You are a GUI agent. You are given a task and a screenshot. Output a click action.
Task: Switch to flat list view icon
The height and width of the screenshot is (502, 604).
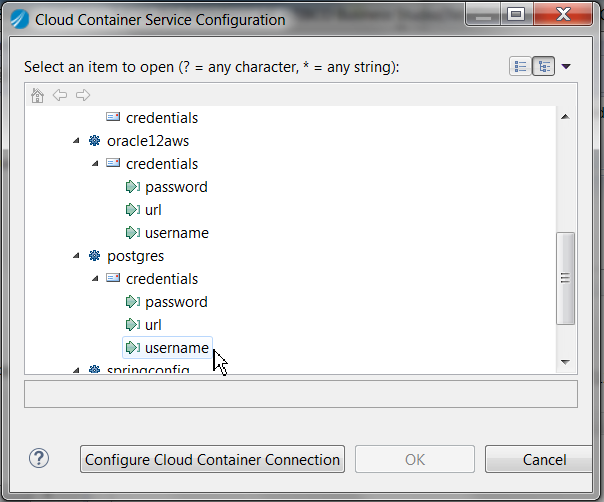tap(520, 66)
